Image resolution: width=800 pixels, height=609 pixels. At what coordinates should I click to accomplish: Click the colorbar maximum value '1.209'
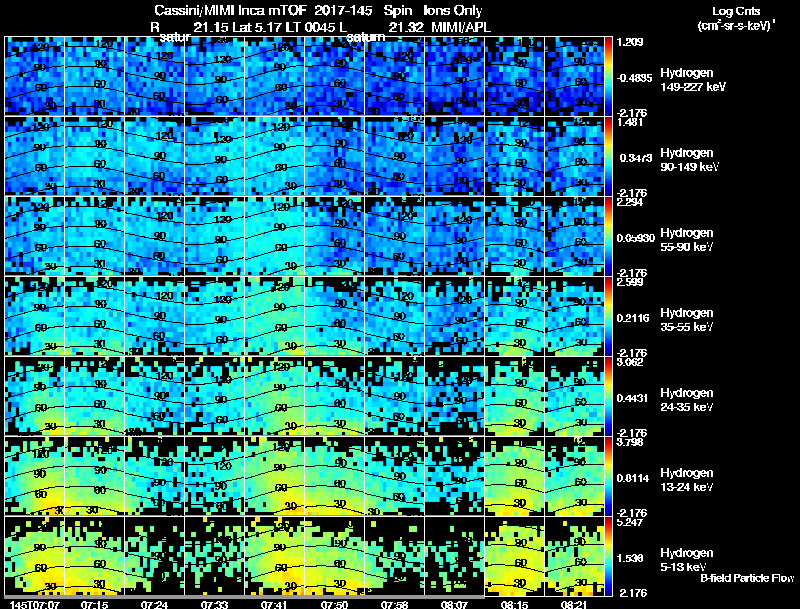(x=630, y=42)
